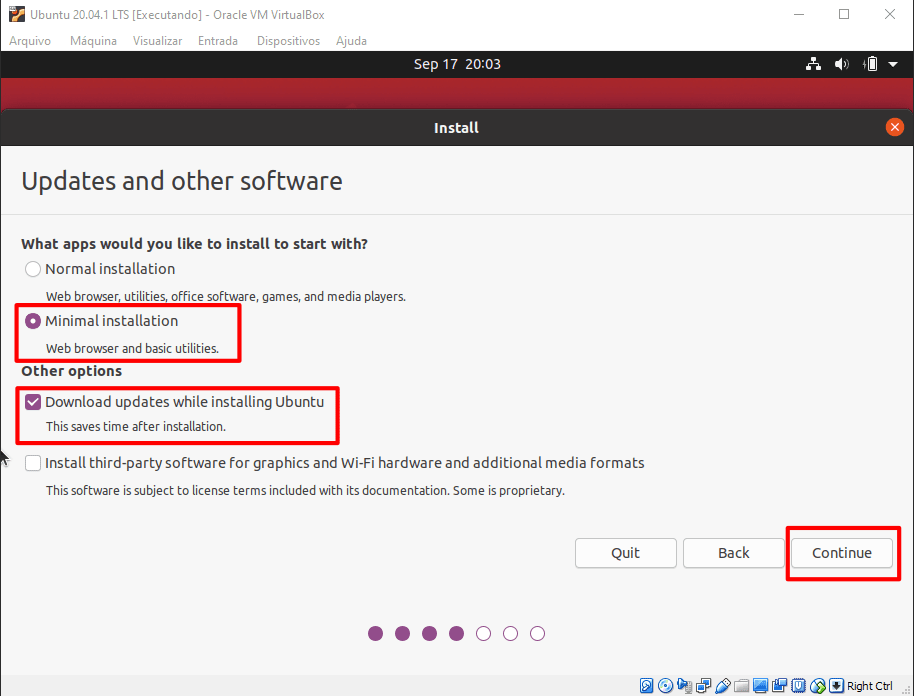Click the keyboard capture arrow icon near Right Ctrl

point(836,686)
